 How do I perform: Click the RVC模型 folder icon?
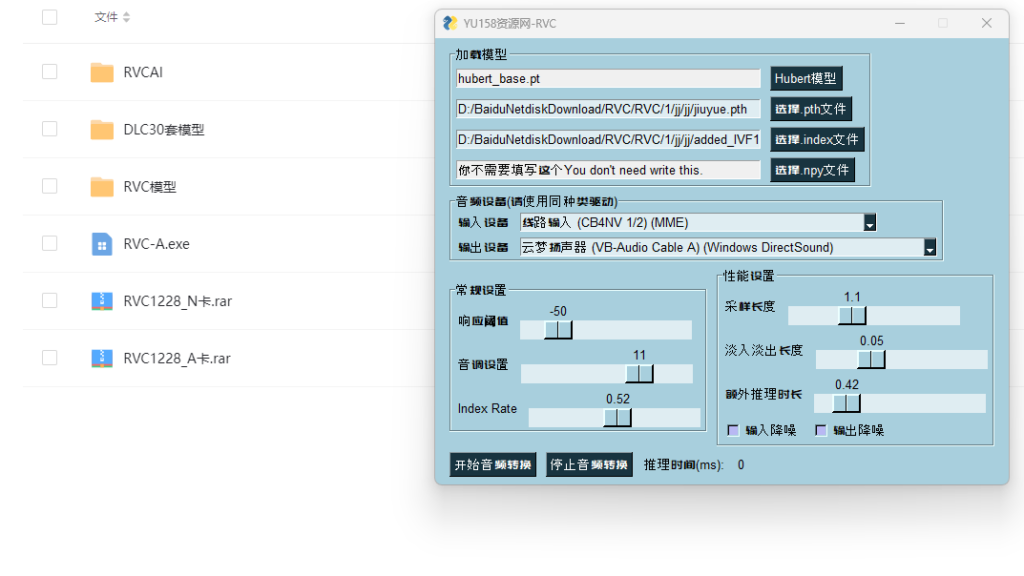pos(101,187)
